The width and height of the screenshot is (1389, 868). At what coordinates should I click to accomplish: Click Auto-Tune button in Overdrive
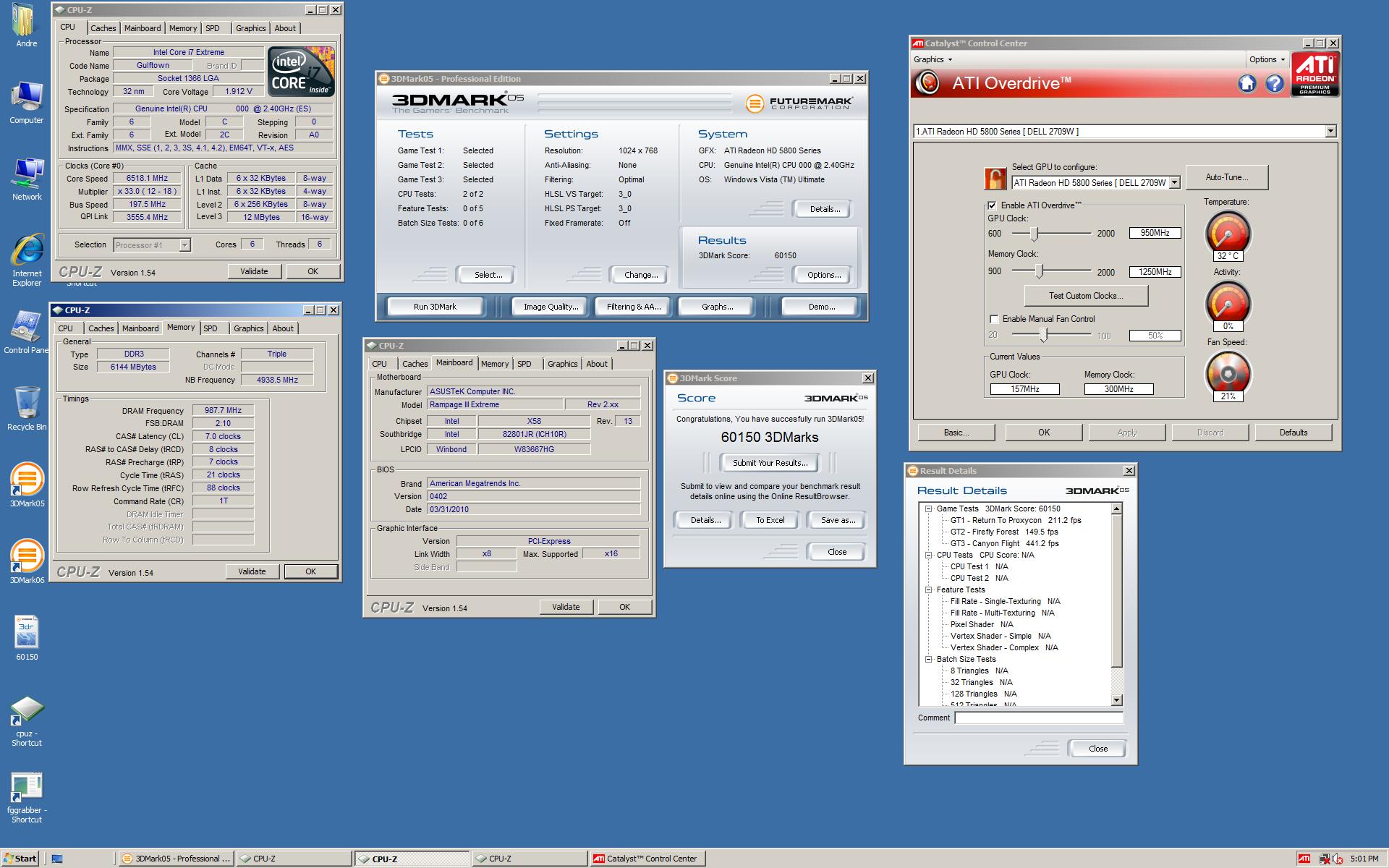[1226, 177]
